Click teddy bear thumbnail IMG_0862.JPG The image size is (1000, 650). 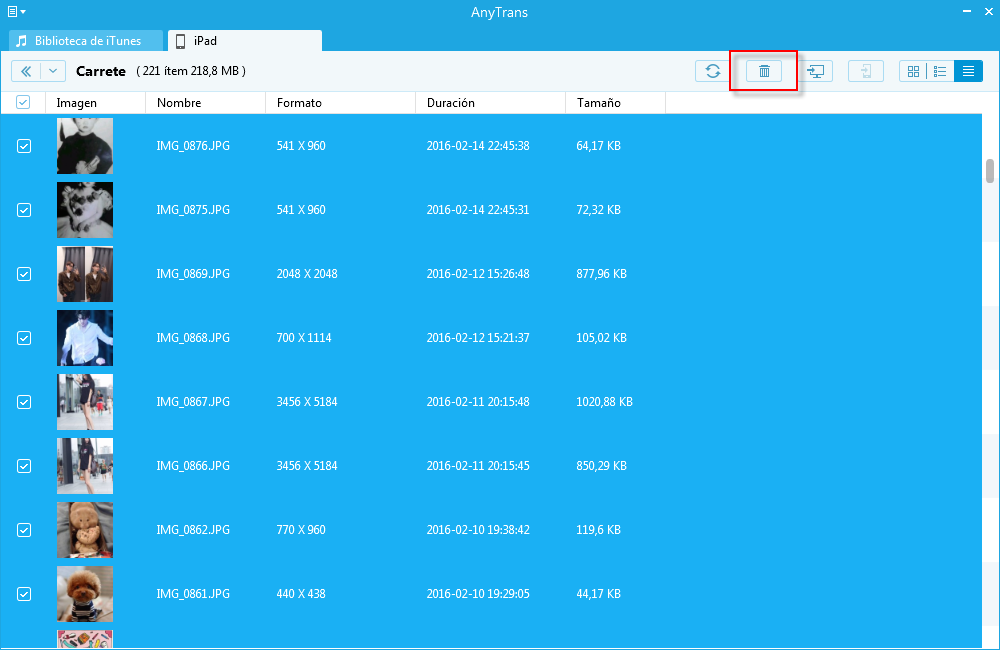tap(85, 530)
